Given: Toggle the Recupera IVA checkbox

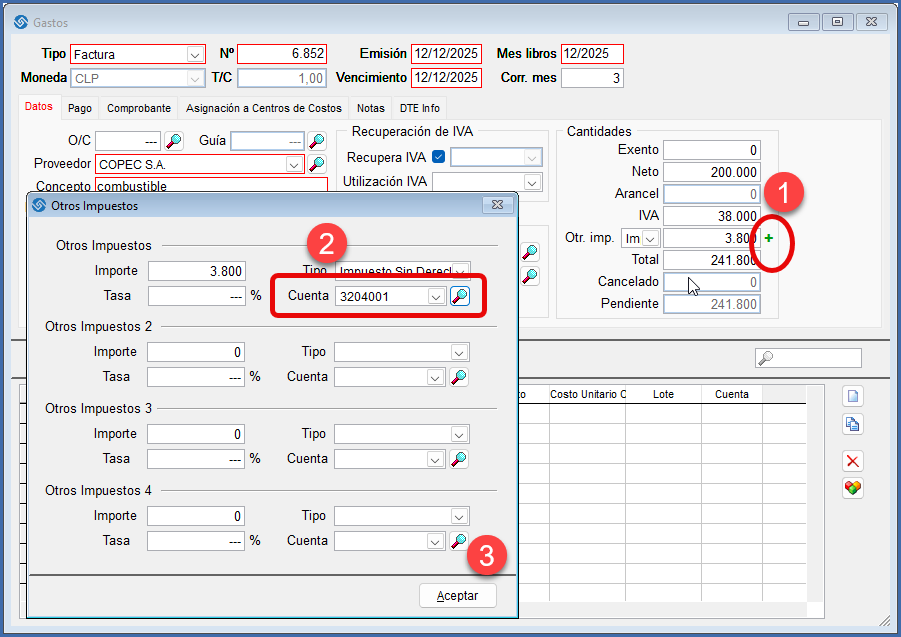Looking at the screenshot, I should [438, 157].
